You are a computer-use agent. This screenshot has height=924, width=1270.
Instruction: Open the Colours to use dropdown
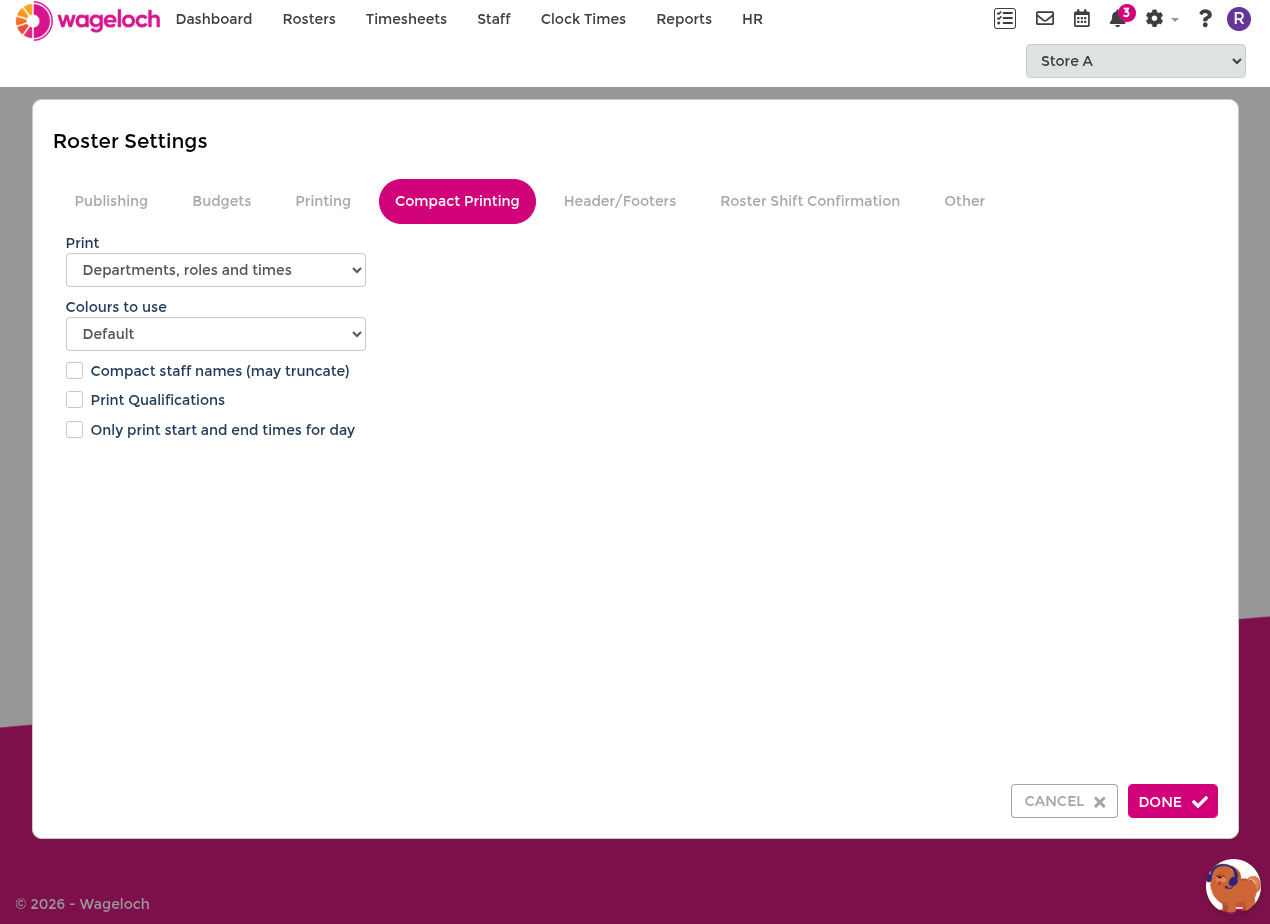click(x=216, y=334)
